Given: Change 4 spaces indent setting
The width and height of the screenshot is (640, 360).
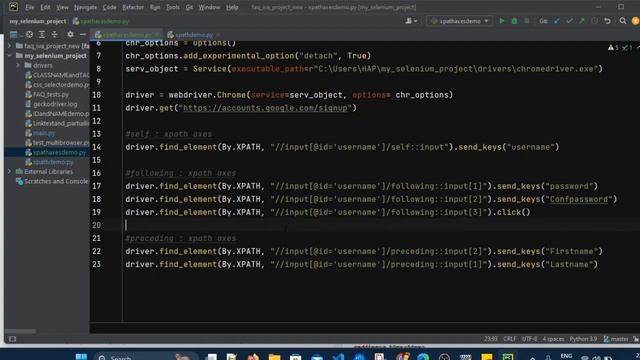Looking at the screenshot, I should click(553, 339).
